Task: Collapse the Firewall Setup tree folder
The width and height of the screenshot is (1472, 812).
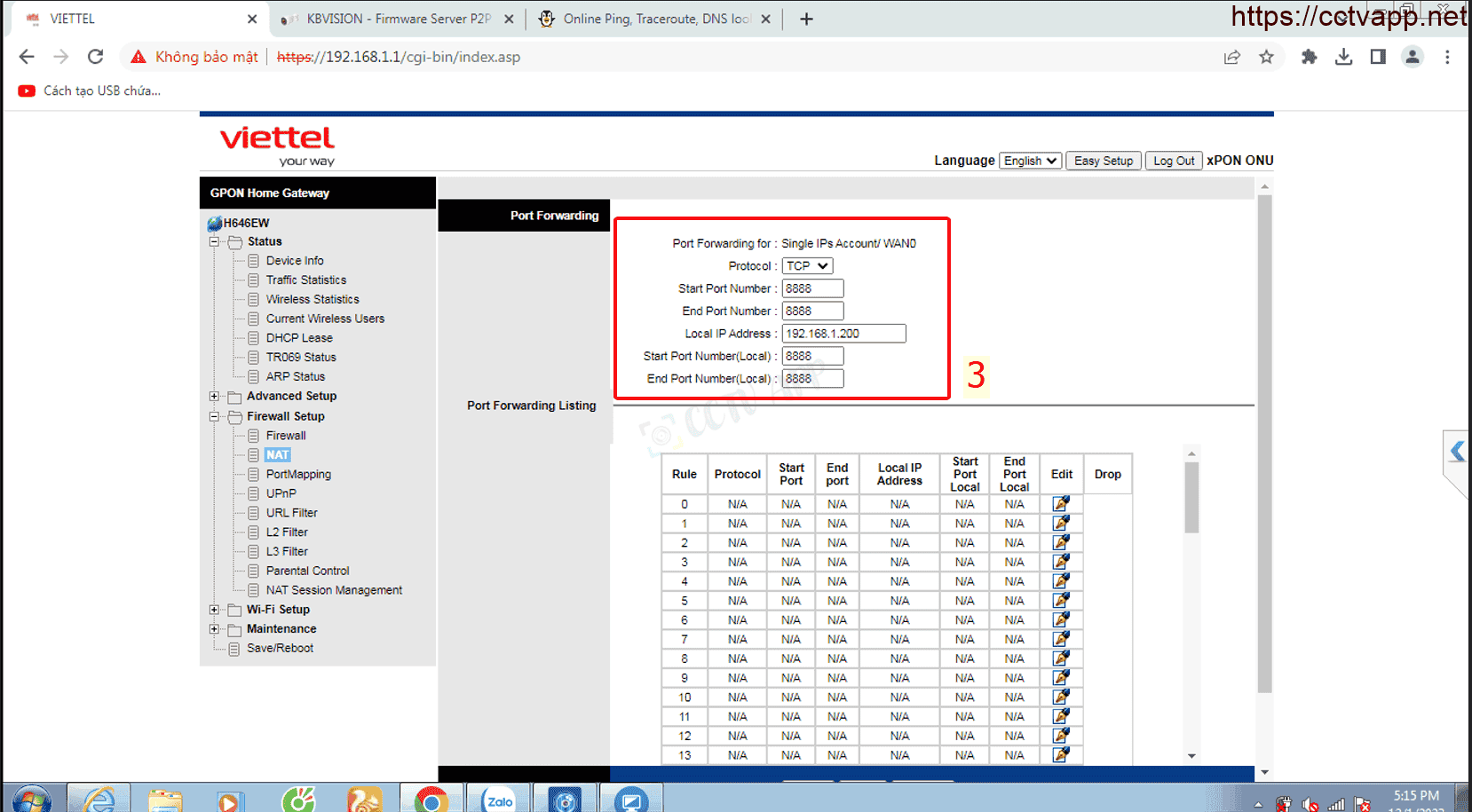Action: point(214,416)
